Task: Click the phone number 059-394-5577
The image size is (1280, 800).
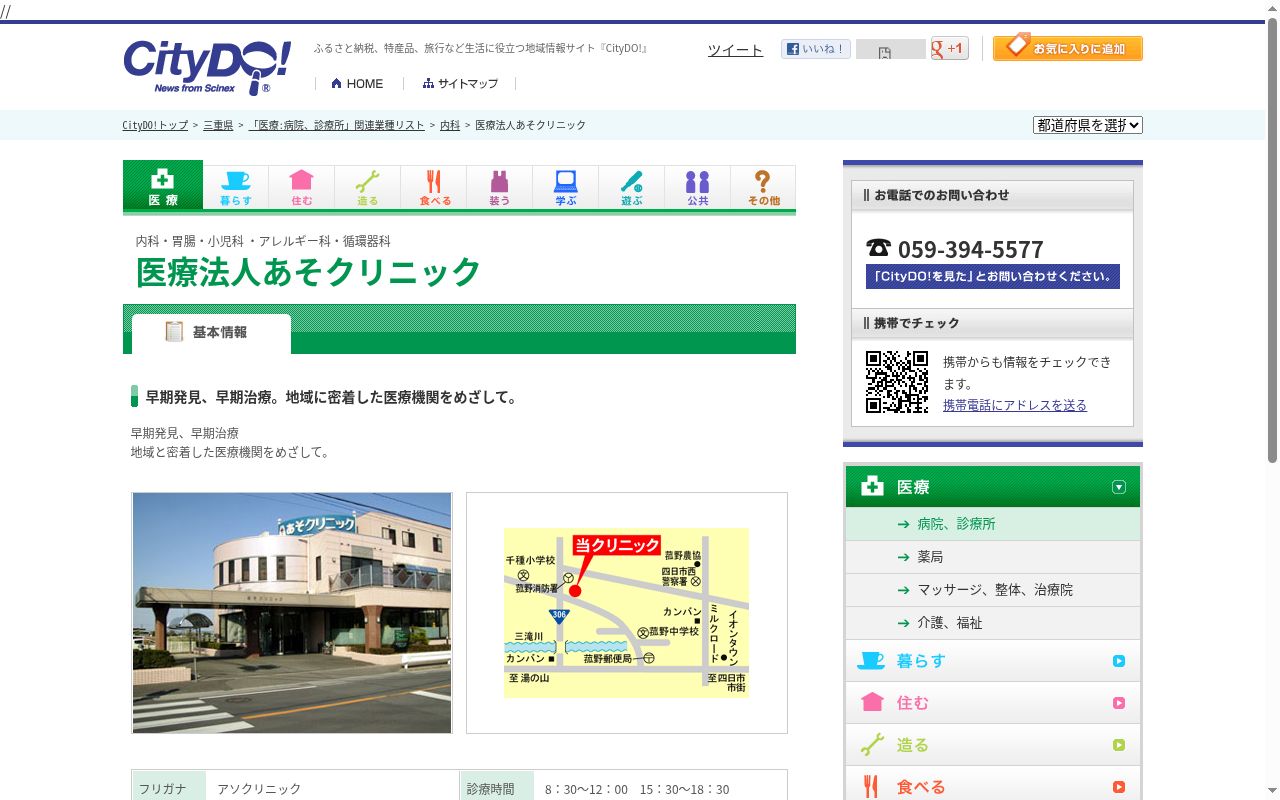Action: click(970, 249)
